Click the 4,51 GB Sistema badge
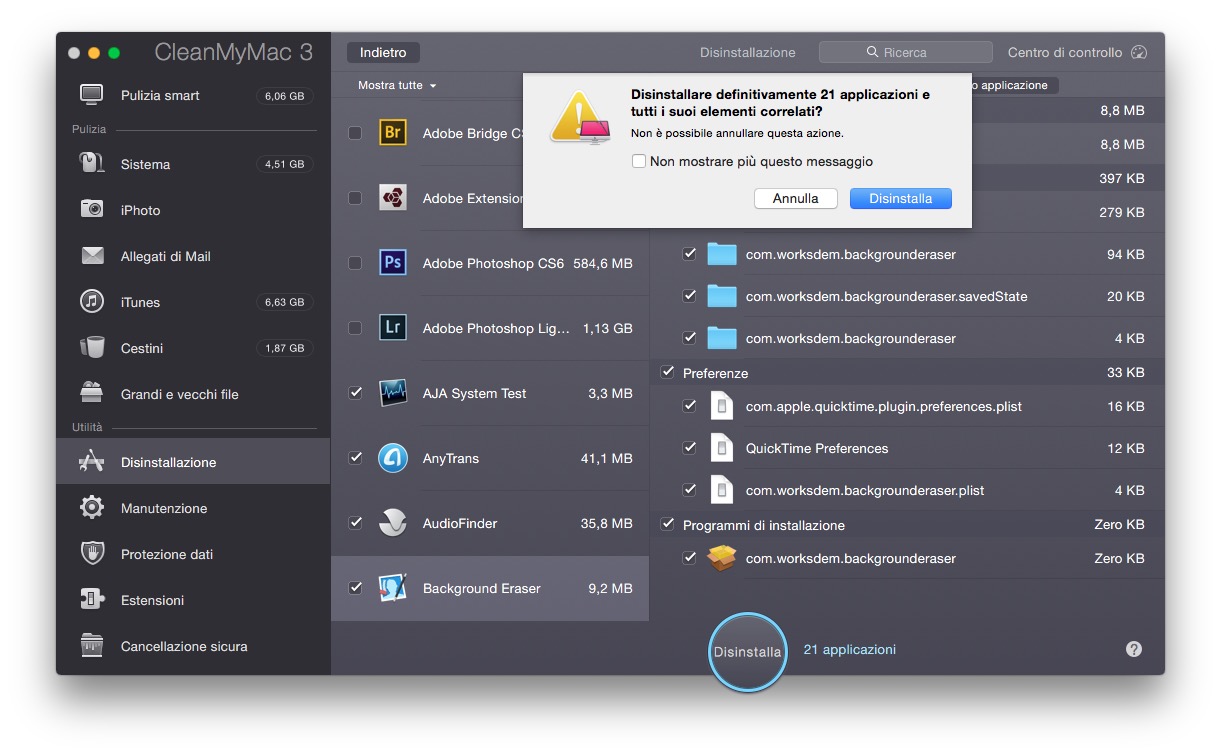 pyautogui.click(x=284, y=164)
